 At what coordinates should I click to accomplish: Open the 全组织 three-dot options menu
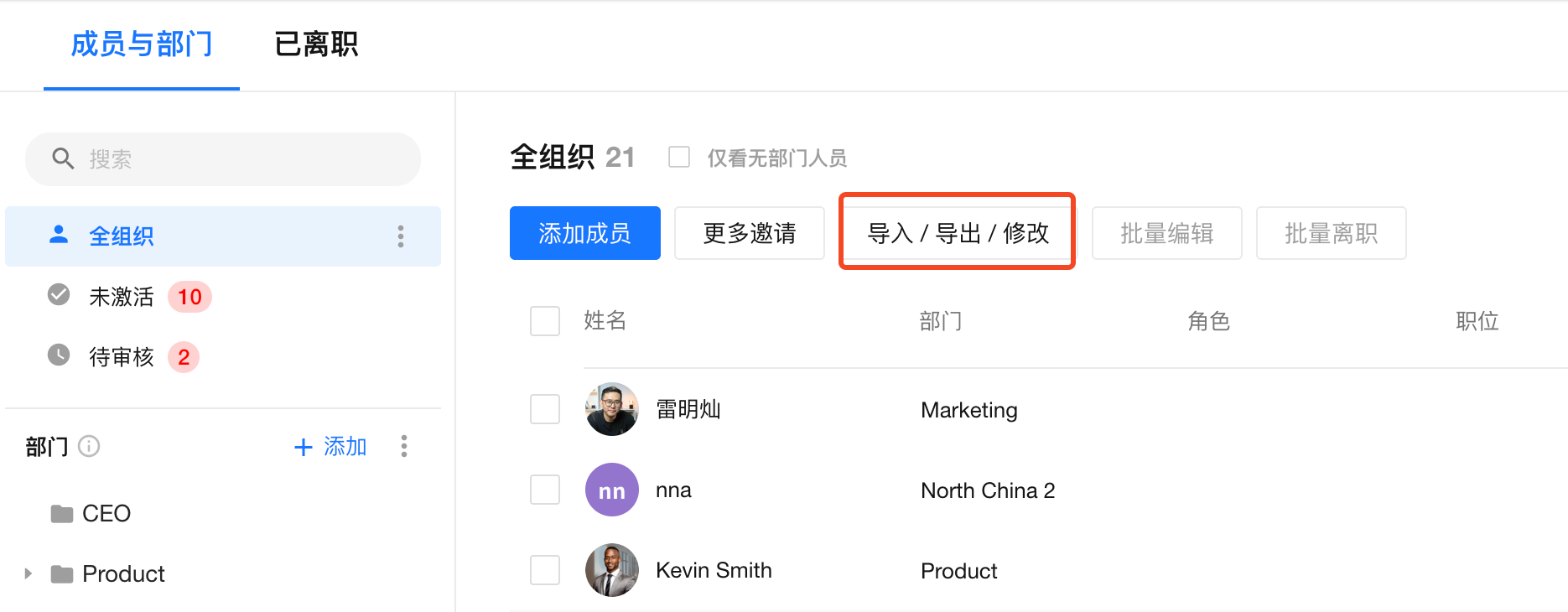click(401, 236)
